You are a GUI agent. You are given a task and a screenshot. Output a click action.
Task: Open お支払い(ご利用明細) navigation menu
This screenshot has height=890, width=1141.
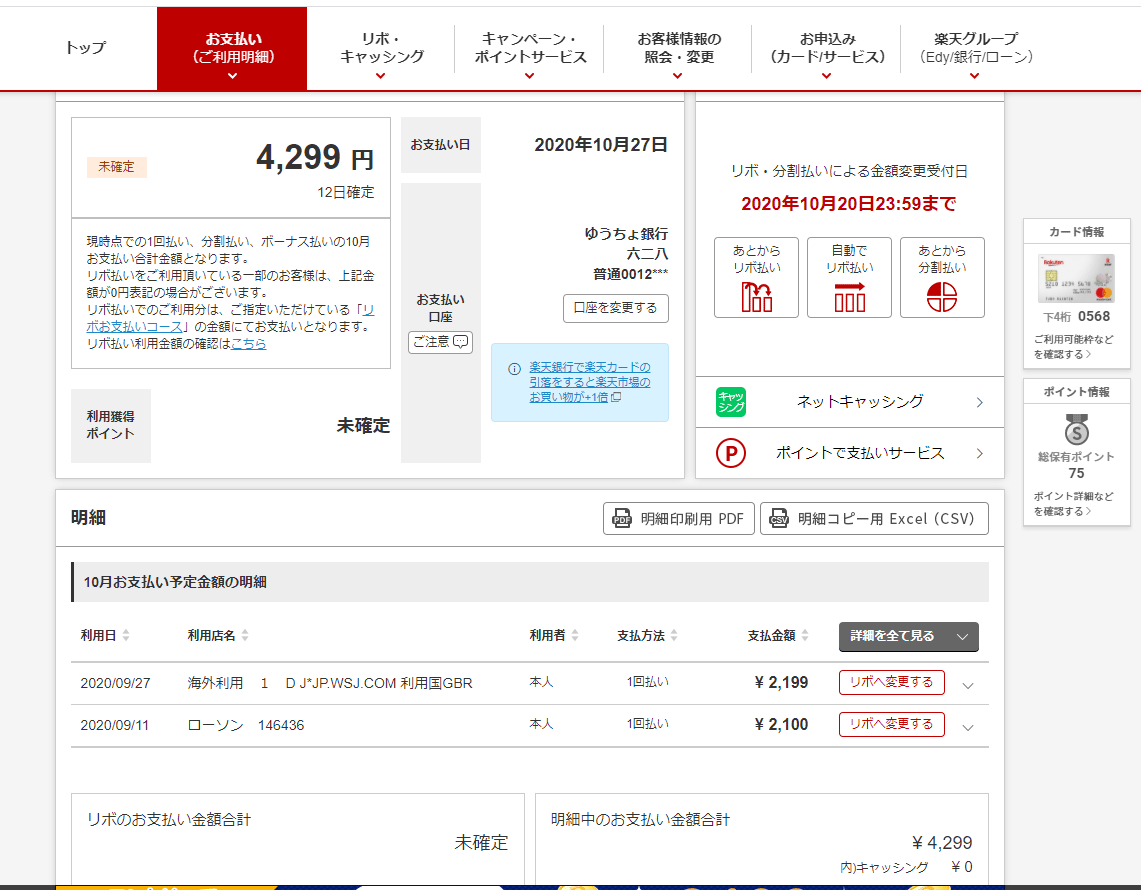[x=232, y=49]
